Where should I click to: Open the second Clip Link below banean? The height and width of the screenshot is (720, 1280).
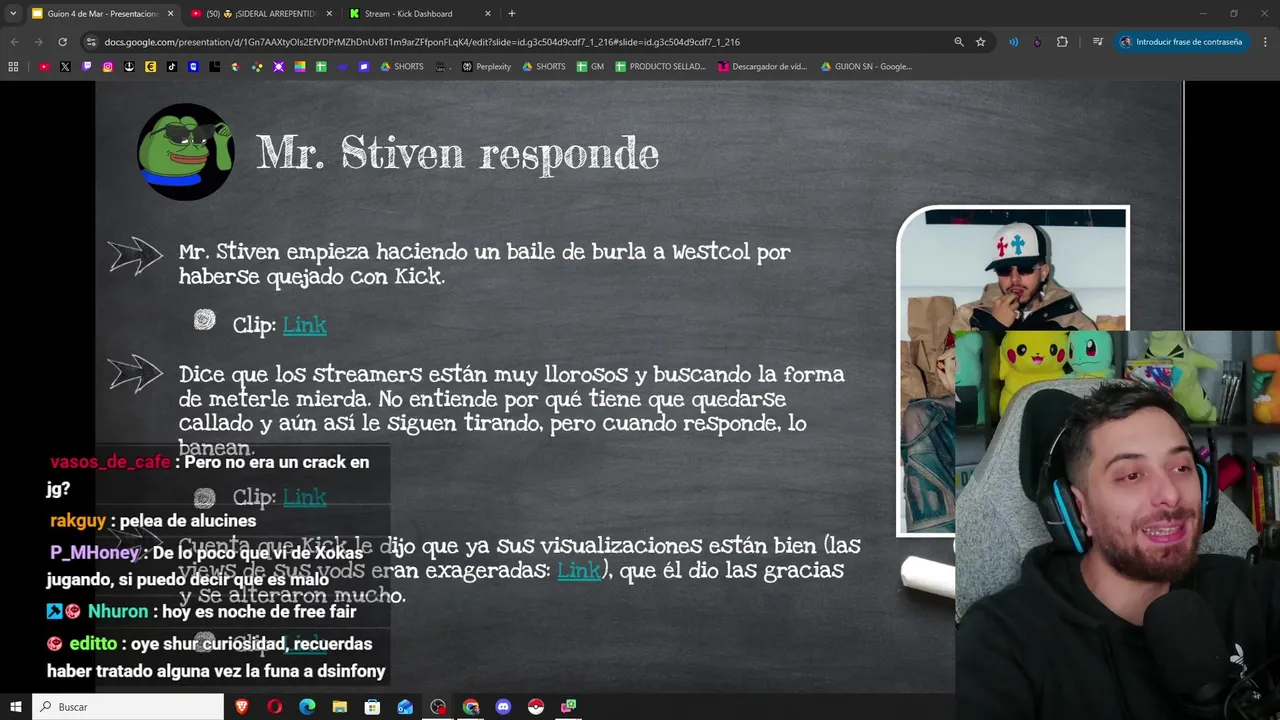click(x=304, y=497)
